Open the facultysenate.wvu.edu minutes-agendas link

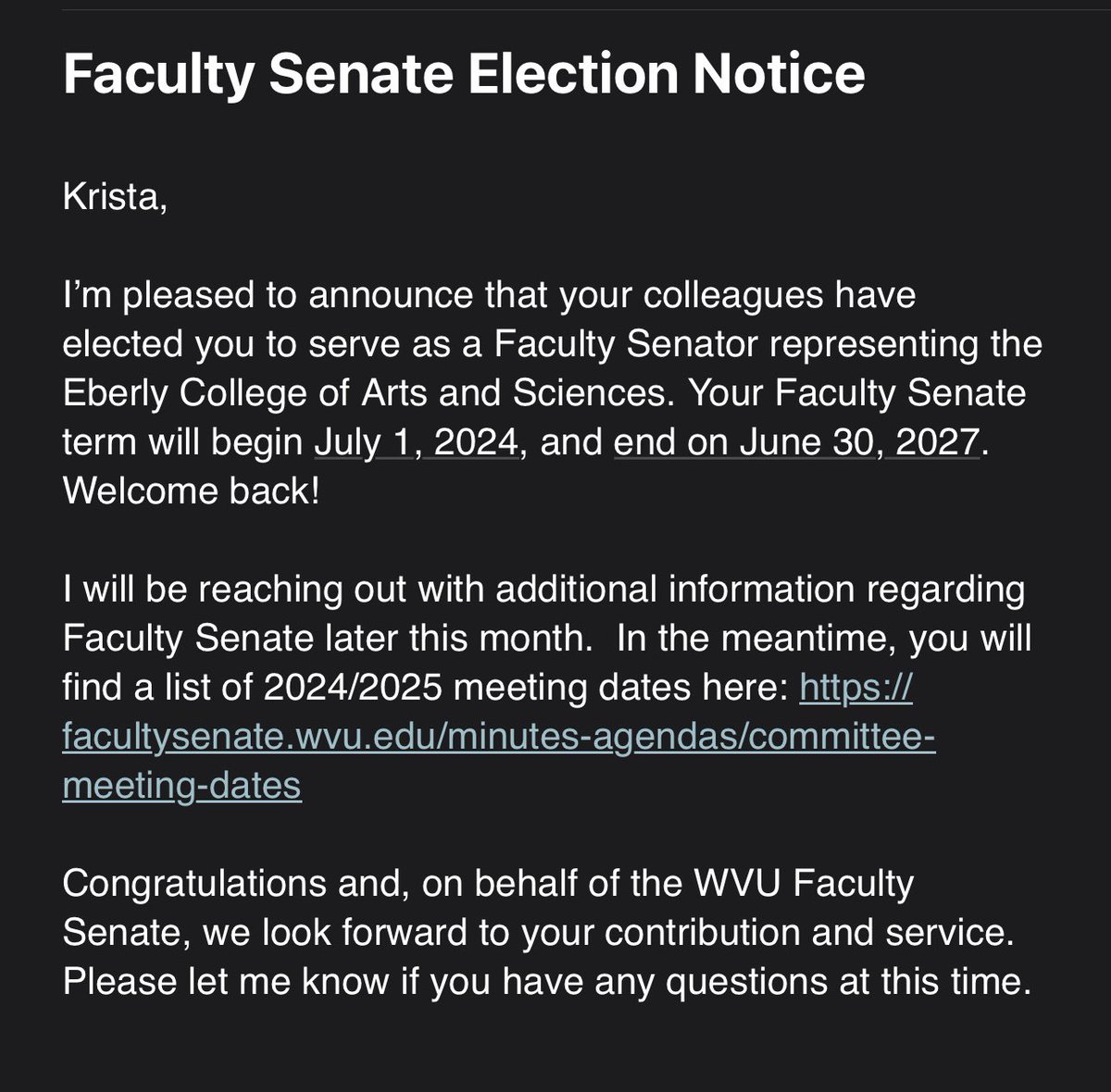(x=499, y=737)
